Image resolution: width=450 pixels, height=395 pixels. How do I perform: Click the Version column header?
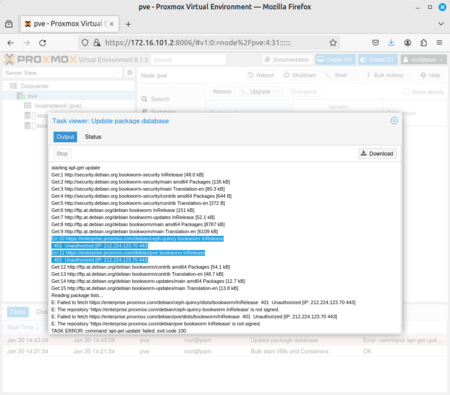click(x=338, y=107)
